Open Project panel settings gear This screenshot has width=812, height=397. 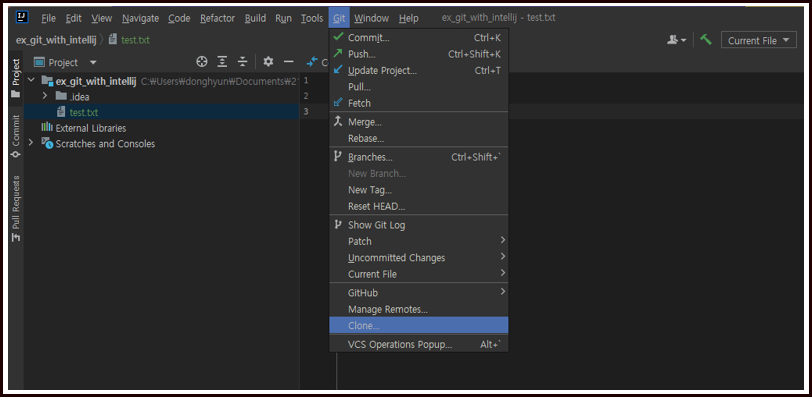pos(268,62)
